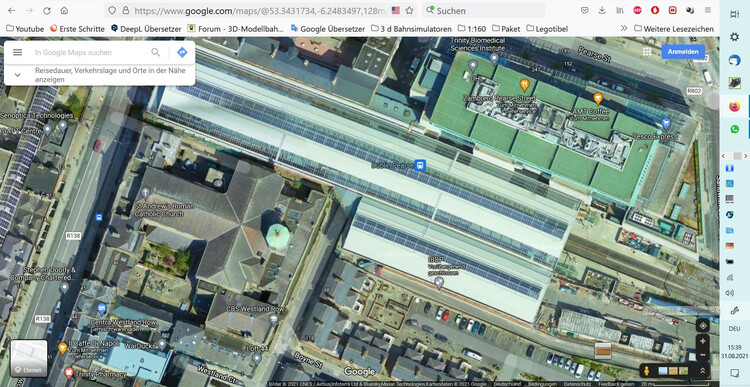Open the Legotibel bookmark folder

[547, 29]
